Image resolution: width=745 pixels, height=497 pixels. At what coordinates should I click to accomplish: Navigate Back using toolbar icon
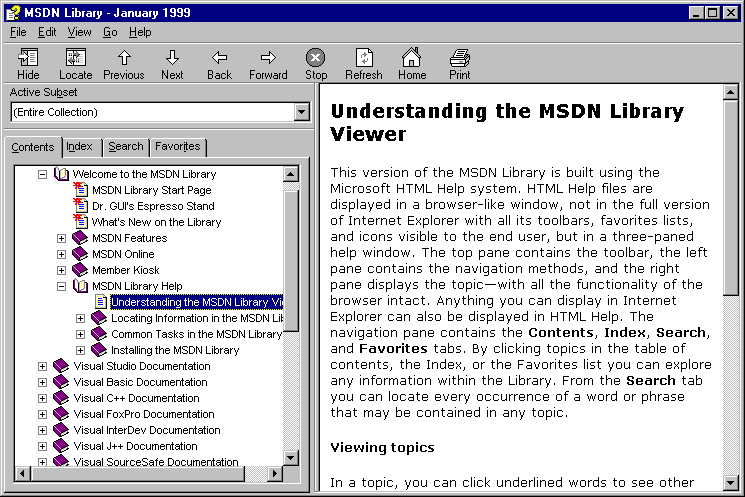point(219,58)
